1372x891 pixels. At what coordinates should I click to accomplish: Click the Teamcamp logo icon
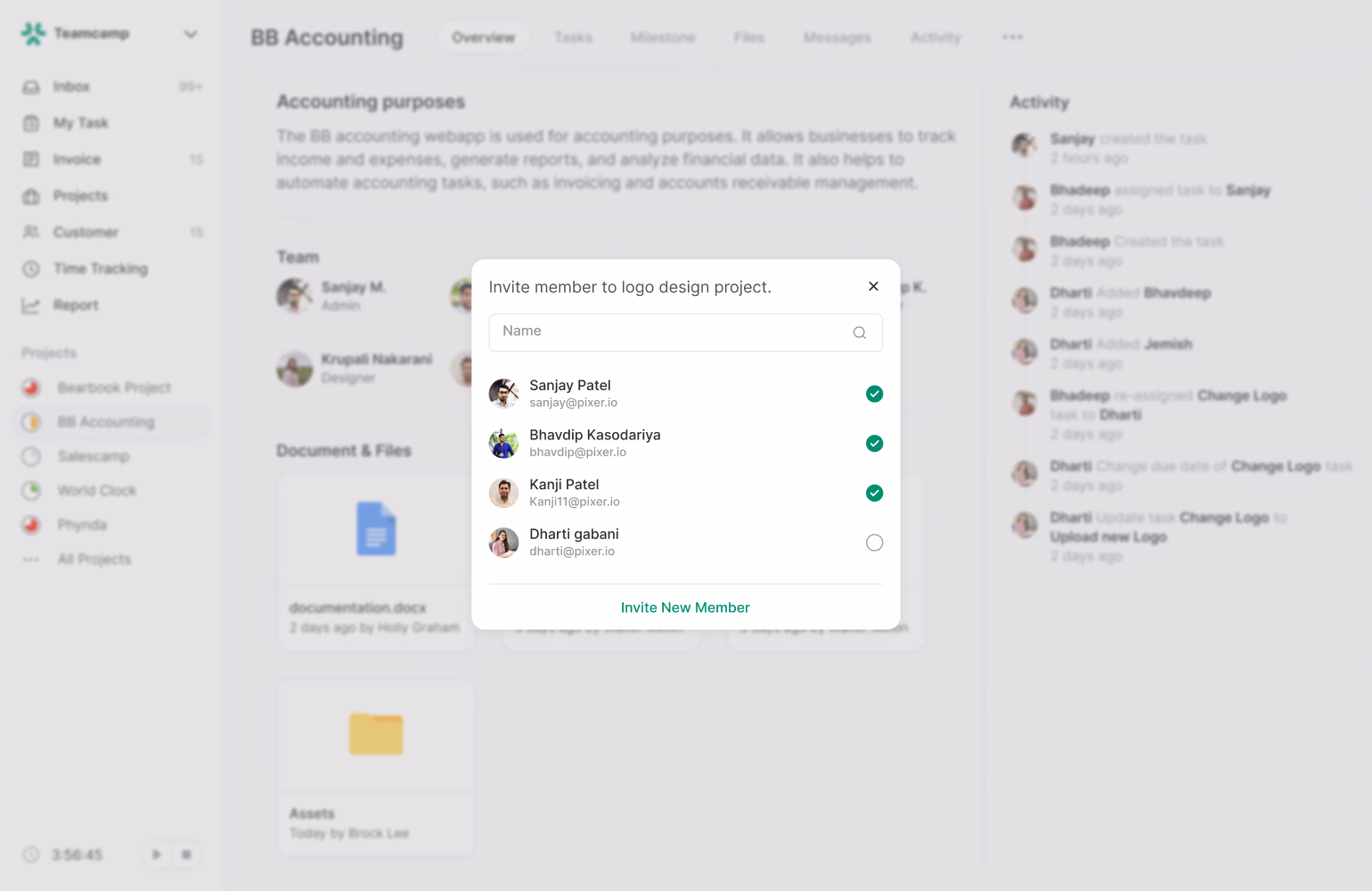click(33, 34)
